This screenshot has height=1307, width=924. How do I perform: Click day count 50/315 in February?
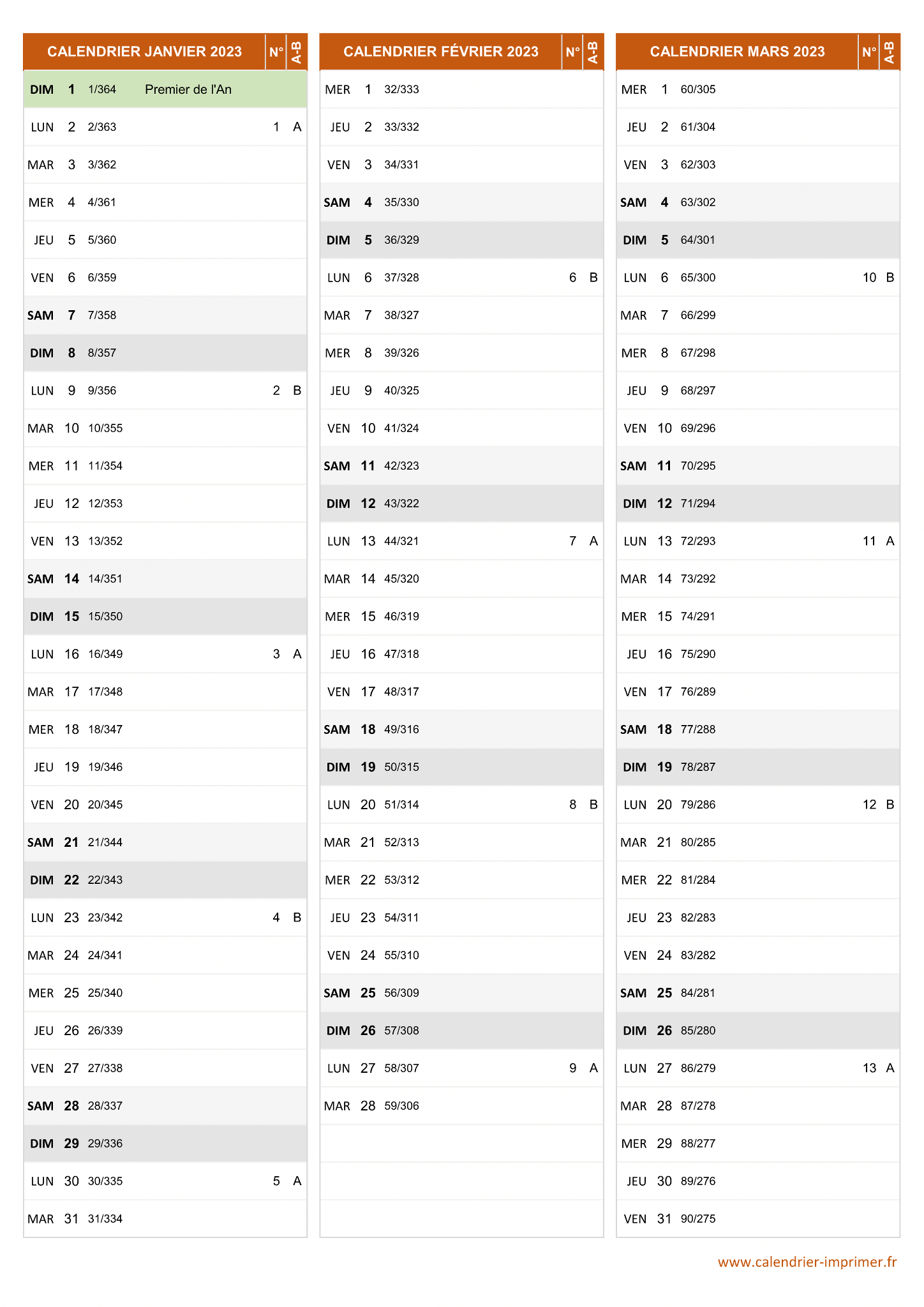coord(401,767)
